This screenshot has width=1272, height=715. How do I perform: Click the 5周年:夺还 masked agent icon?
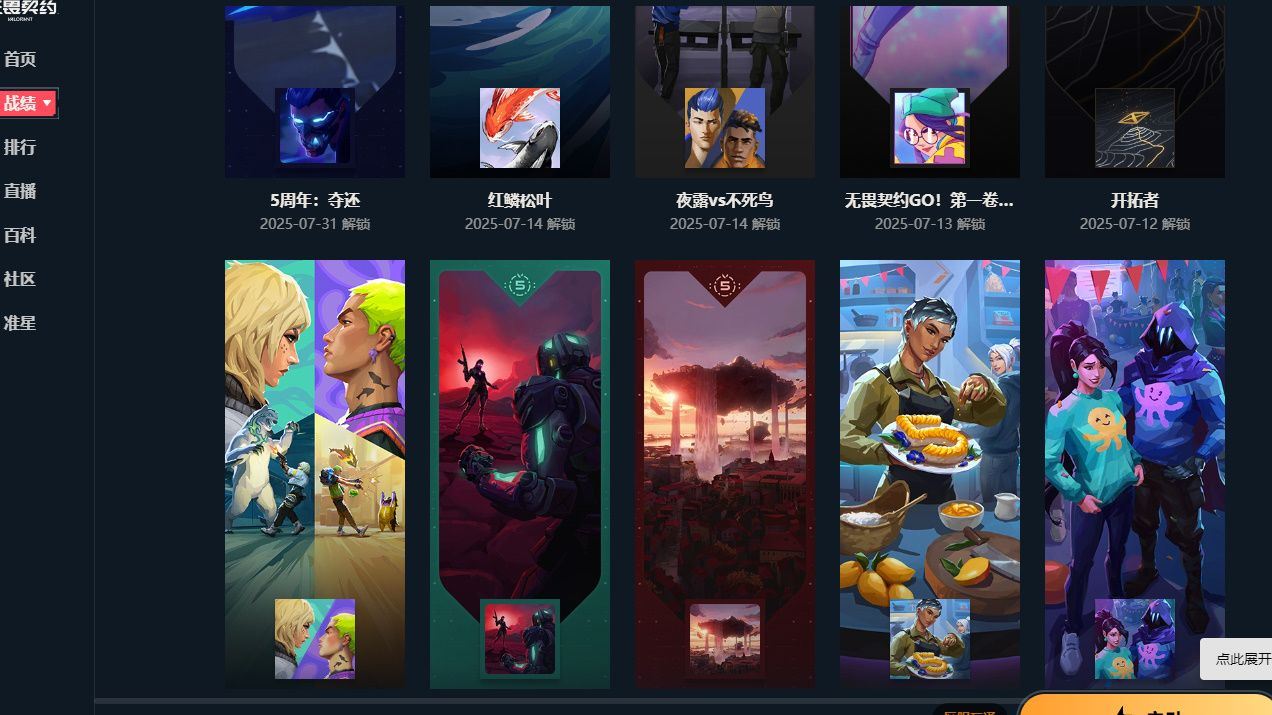coord(315,127)
